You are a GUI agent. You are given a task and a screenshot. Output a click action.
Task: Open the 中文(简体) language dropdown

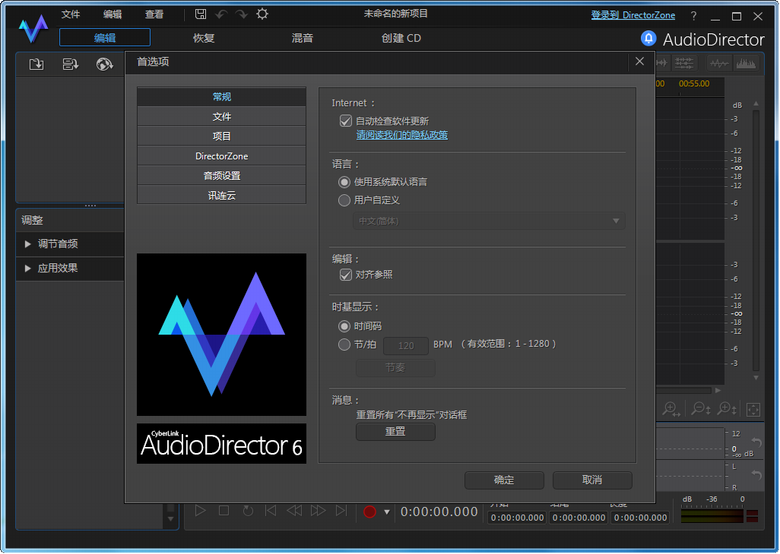[x=488, y=220]
